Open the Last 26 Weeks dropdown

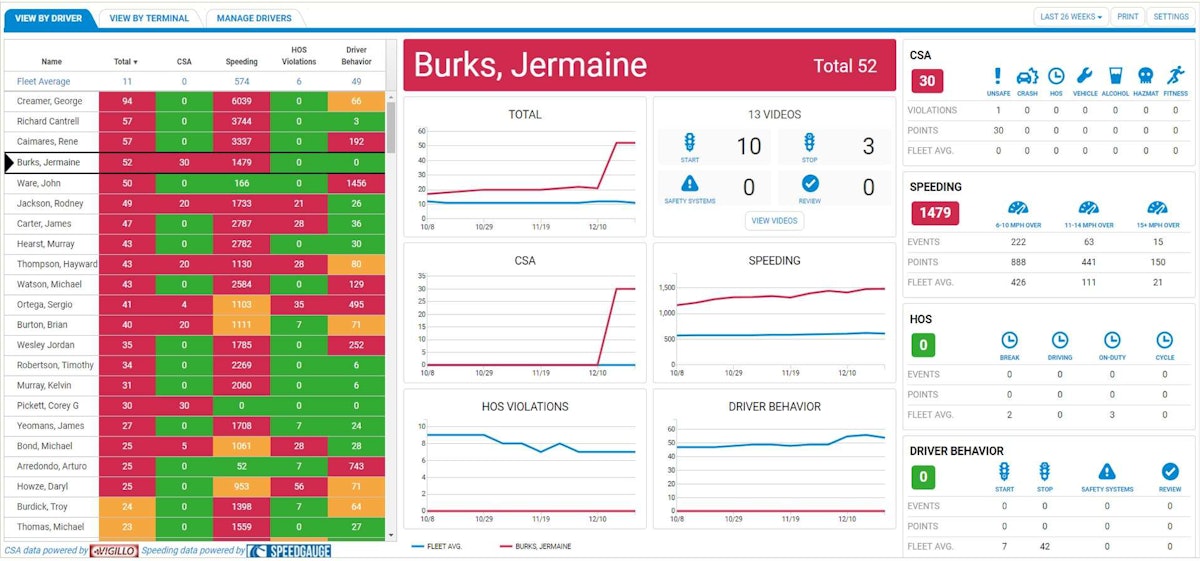(x=1071, y=17)
